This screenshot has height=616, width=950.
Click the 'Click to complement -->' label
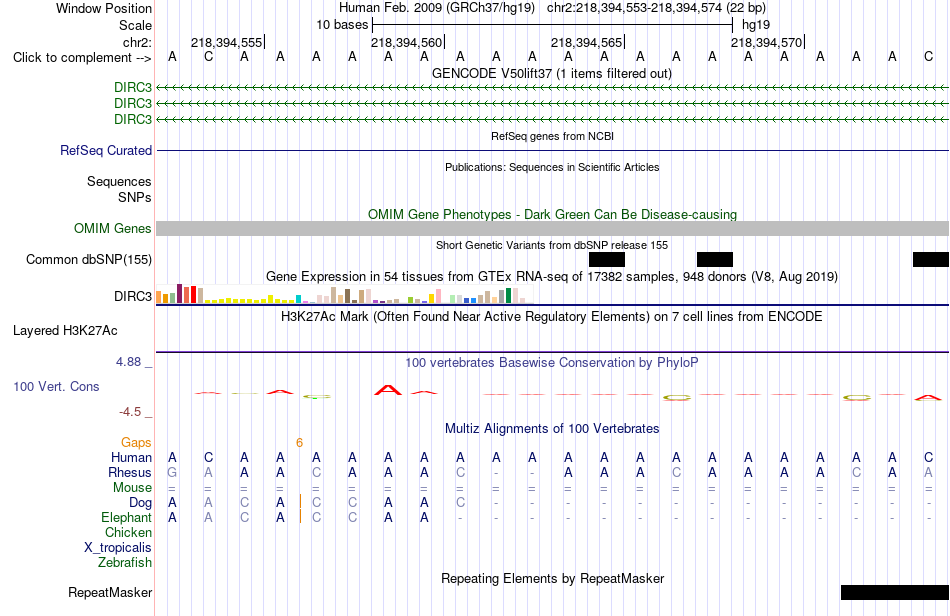(x=82, y=58)
